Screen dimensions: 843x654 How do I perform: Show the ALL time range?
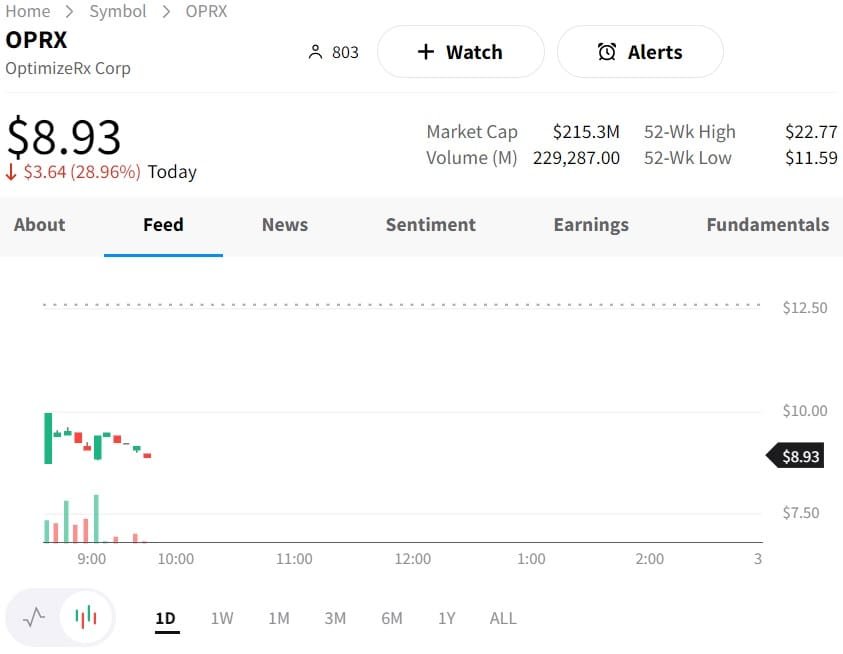point(503,618)
